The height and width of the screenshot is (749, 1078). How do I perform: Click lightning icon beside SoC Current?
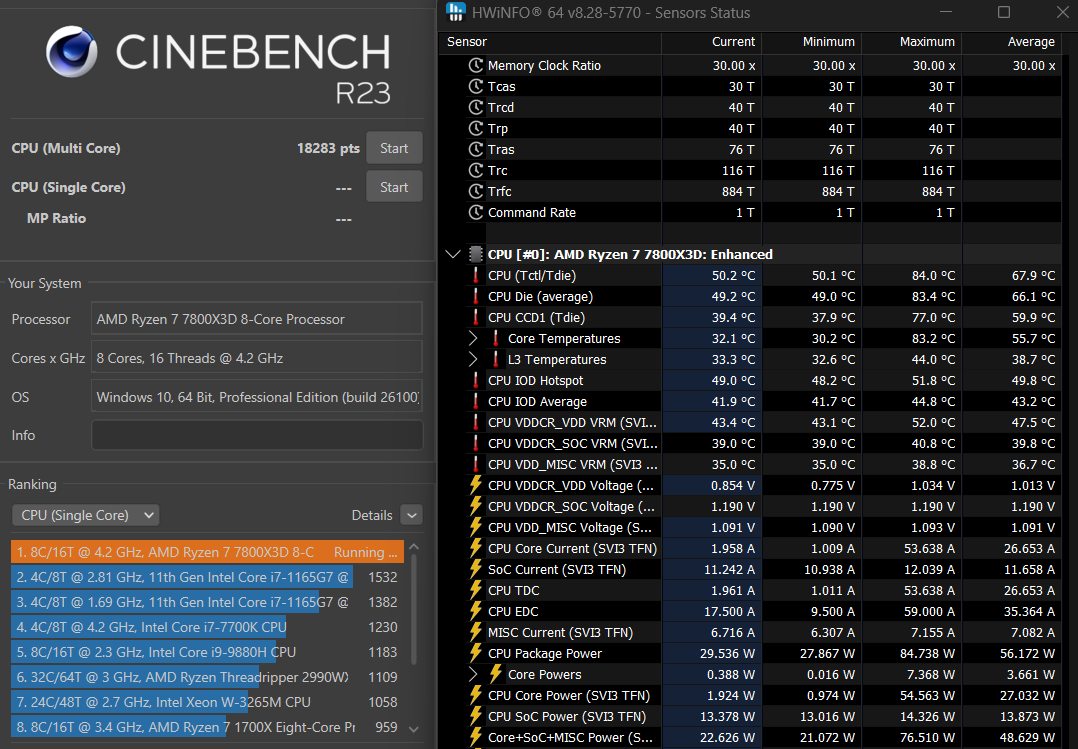click(476, 569)
